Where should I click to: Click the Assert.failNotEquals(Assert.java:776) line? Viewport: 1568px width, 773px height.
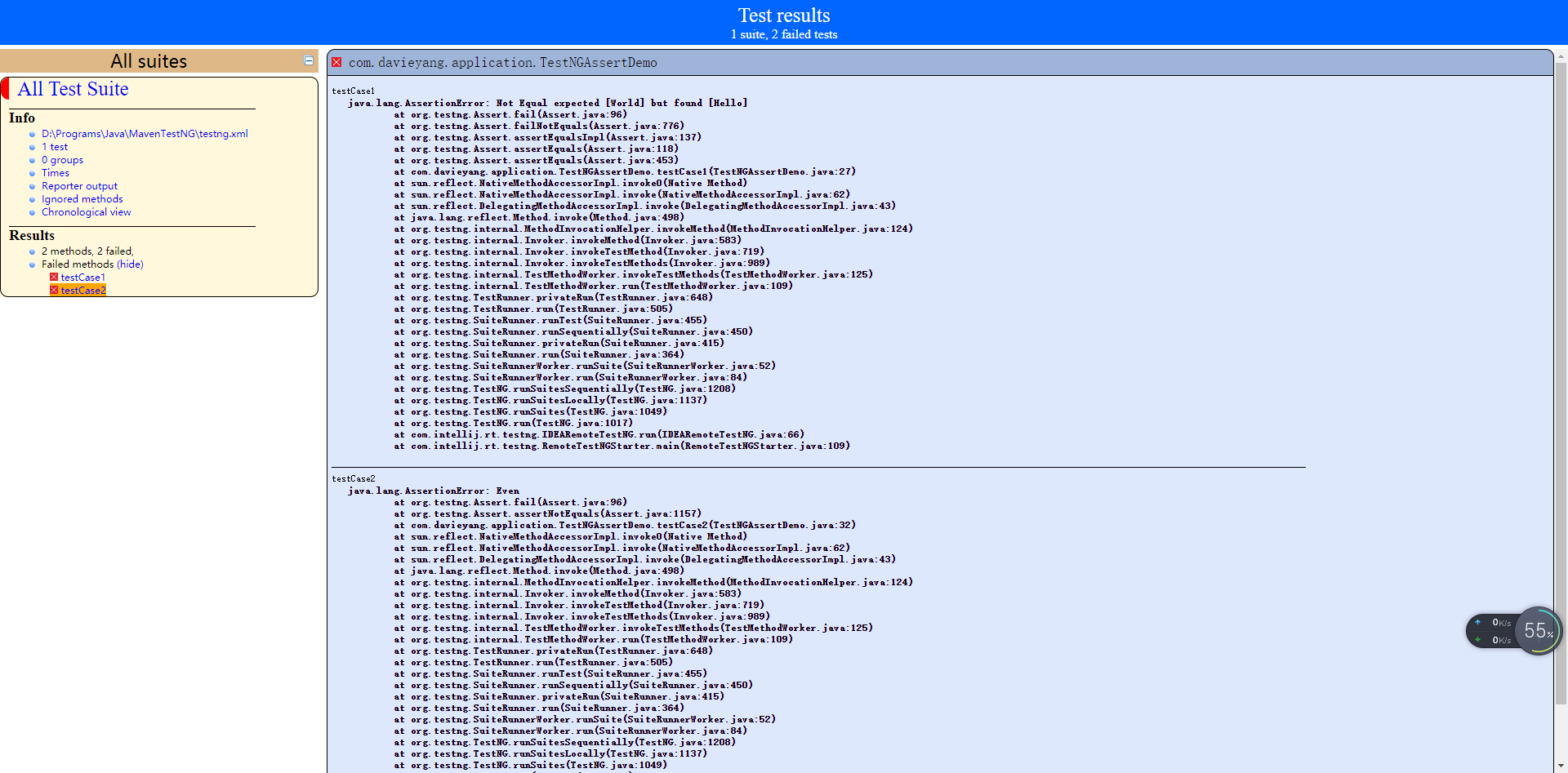click(x=539, y=126)
